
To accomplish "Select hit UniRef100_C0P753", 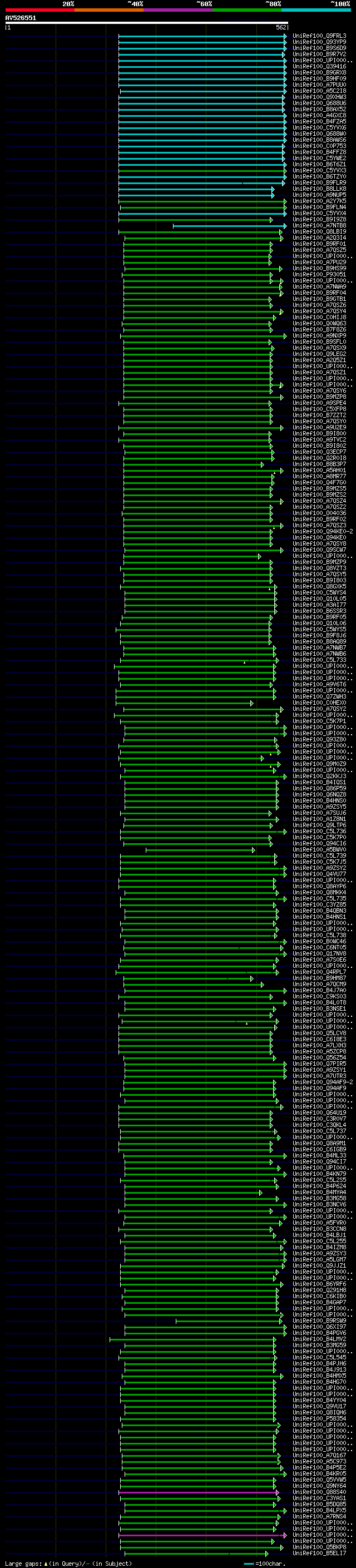I will [319, 146].
